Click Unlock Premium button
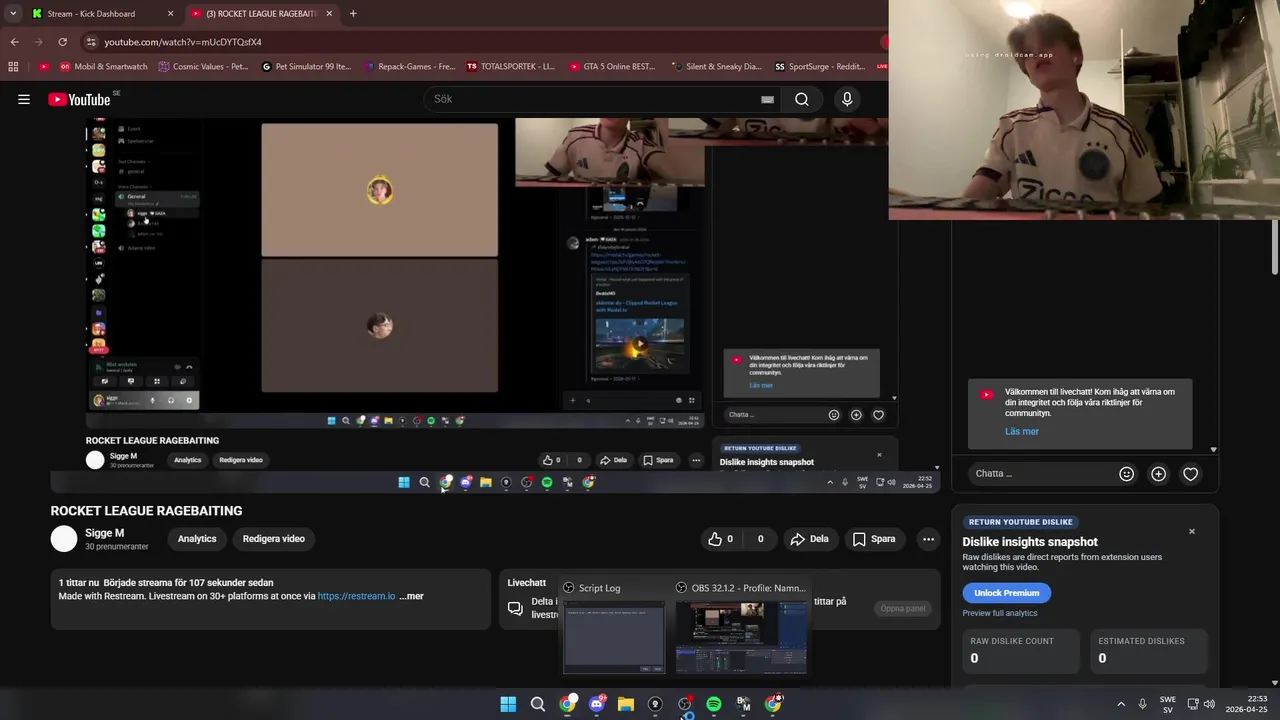 click(x=1006, y=593)
